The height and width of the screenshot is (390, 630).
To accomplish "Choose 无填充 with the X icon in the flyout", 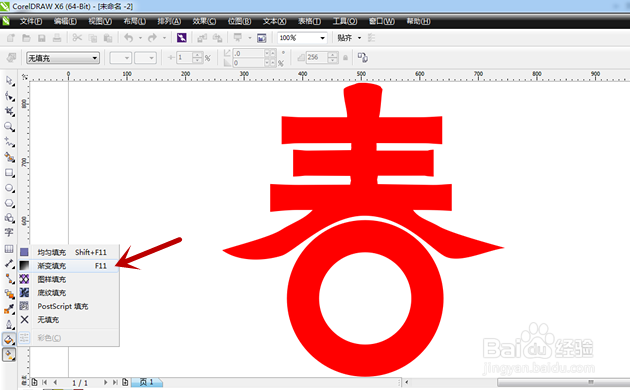I will coord(69,320).
